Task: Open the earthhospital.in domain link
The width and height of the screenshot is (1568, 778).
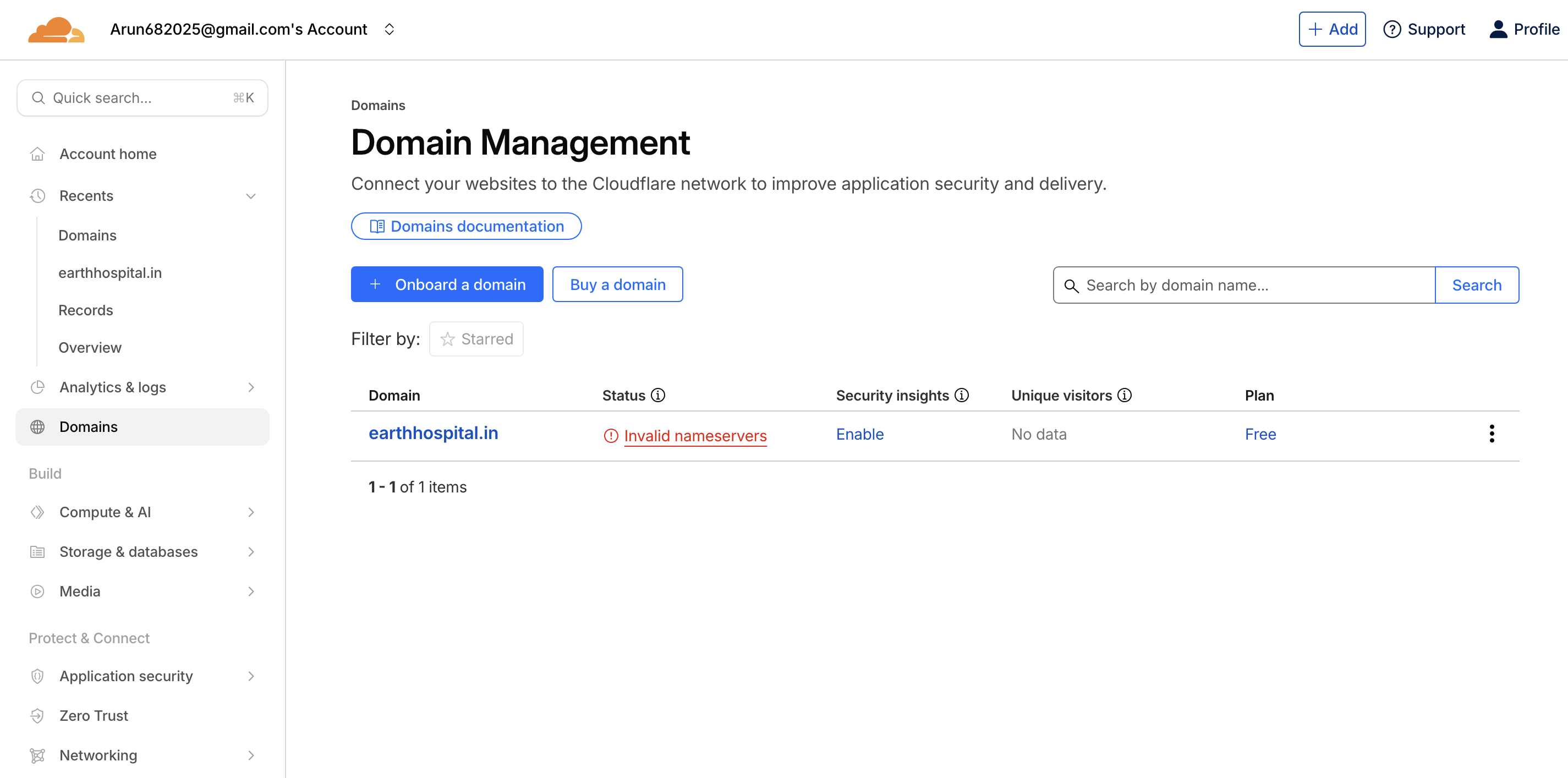Action: (433, 433)
